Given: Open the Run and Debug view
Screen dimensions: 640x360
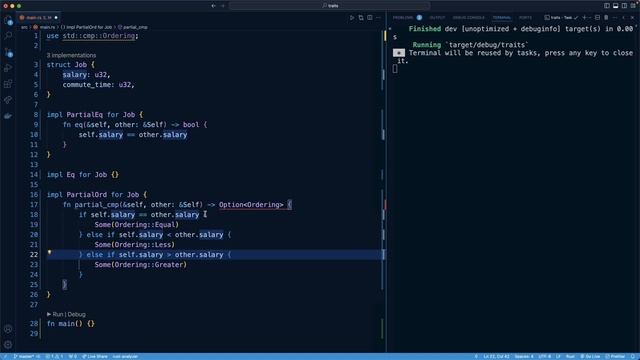Looking at the screenshot, I should 8,68.
